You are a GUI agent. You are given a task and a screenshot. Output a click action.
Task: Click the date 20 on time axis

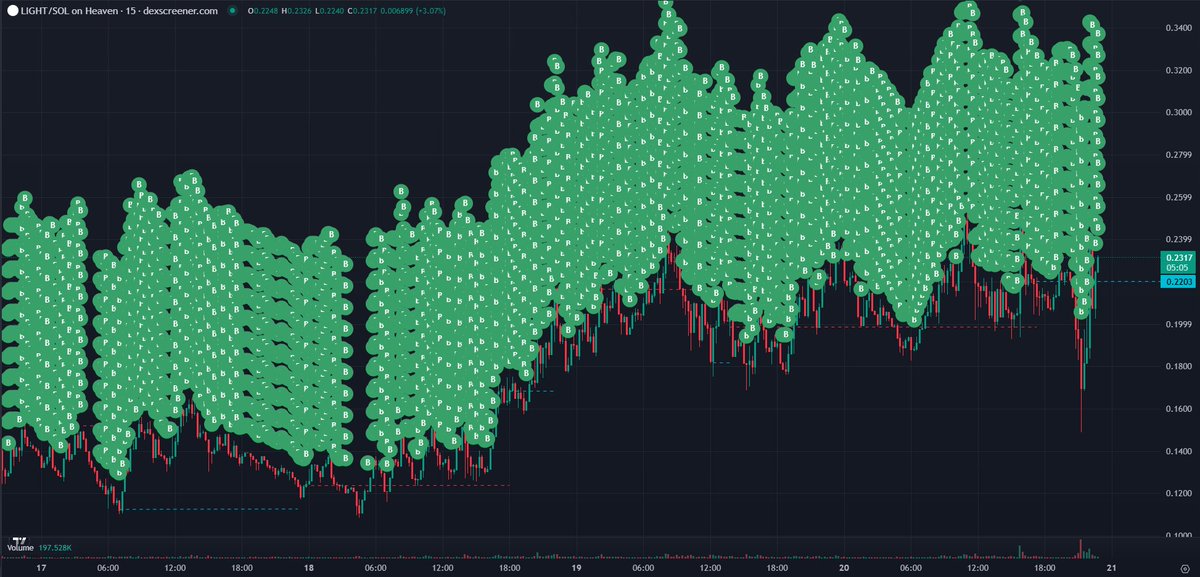[845, 568]
